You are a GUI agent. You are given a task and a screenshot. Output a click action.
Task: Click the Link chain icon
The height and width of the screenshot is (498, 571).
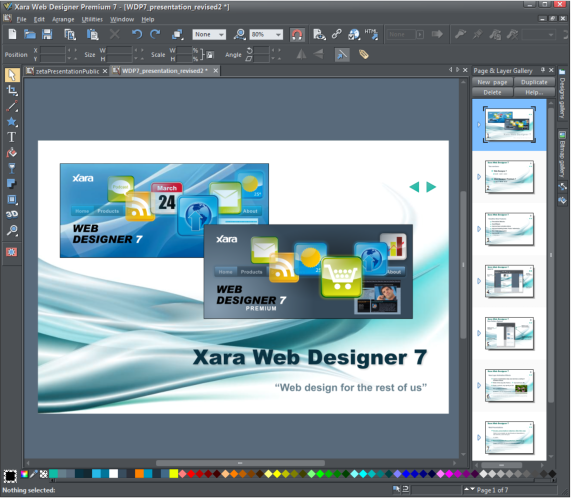pyautogui.click(x=336, y=35)
